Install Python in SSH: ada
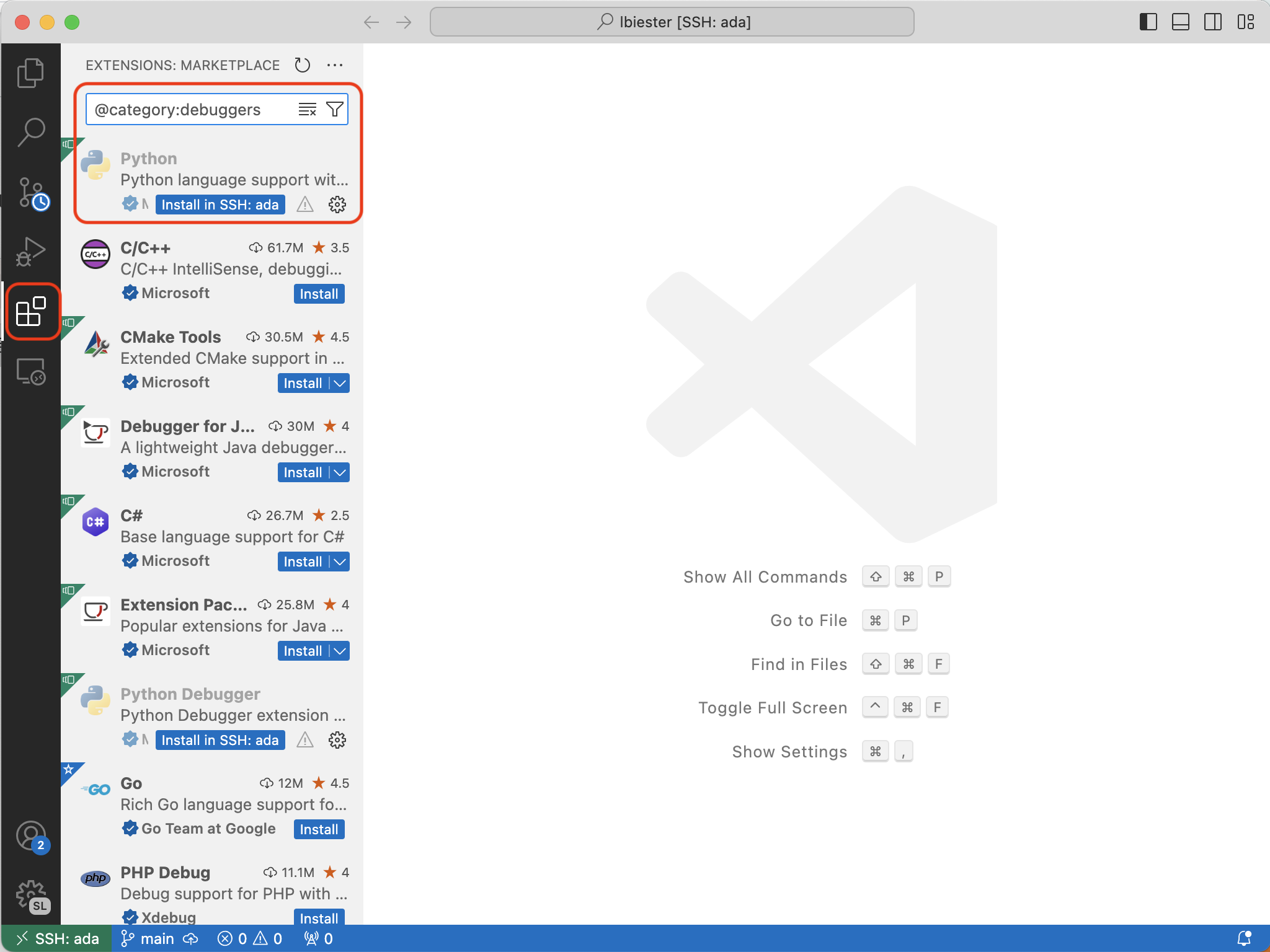The height and width of the screenshot is (952, 1270). click(220, 205)
